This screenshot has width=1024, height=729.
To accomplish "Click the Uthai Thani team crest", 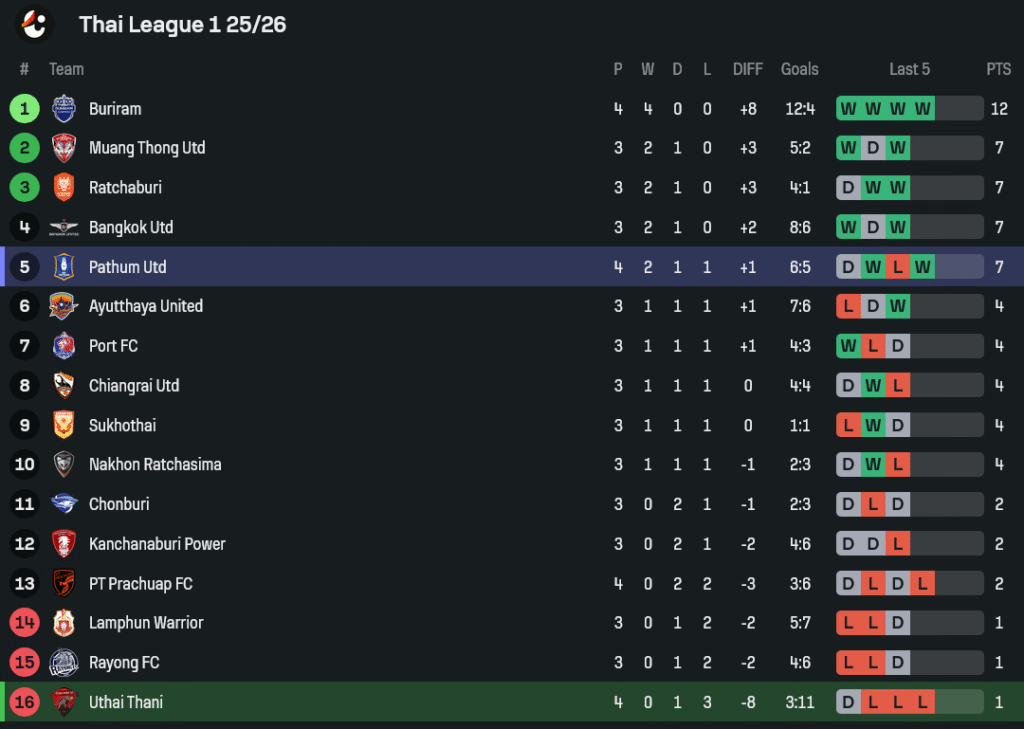I will (x=64, y=702).
